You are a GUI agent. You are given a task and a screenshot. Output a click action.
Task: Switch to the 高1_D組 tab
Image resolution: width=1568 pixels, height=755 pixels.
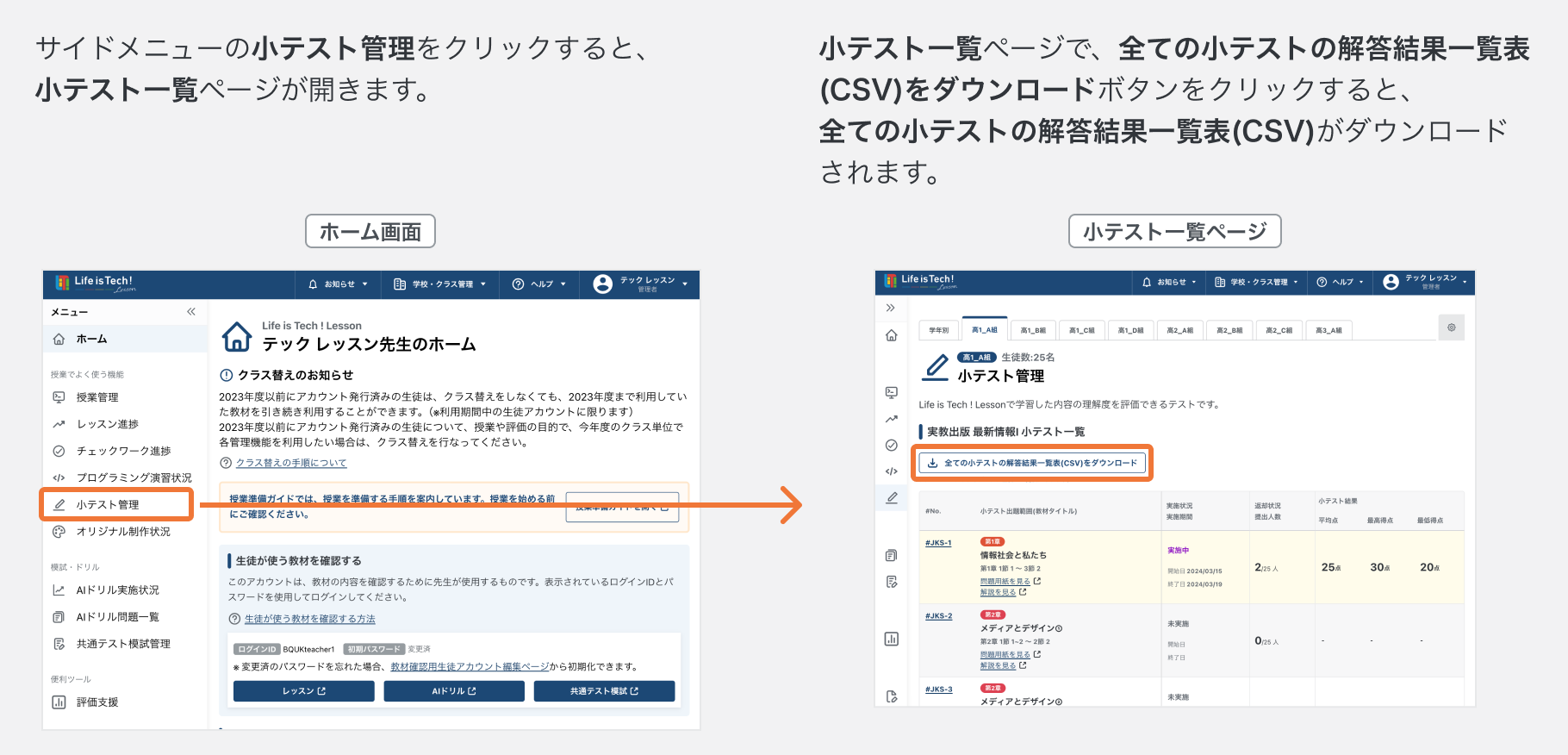[x=1131, y=330]
